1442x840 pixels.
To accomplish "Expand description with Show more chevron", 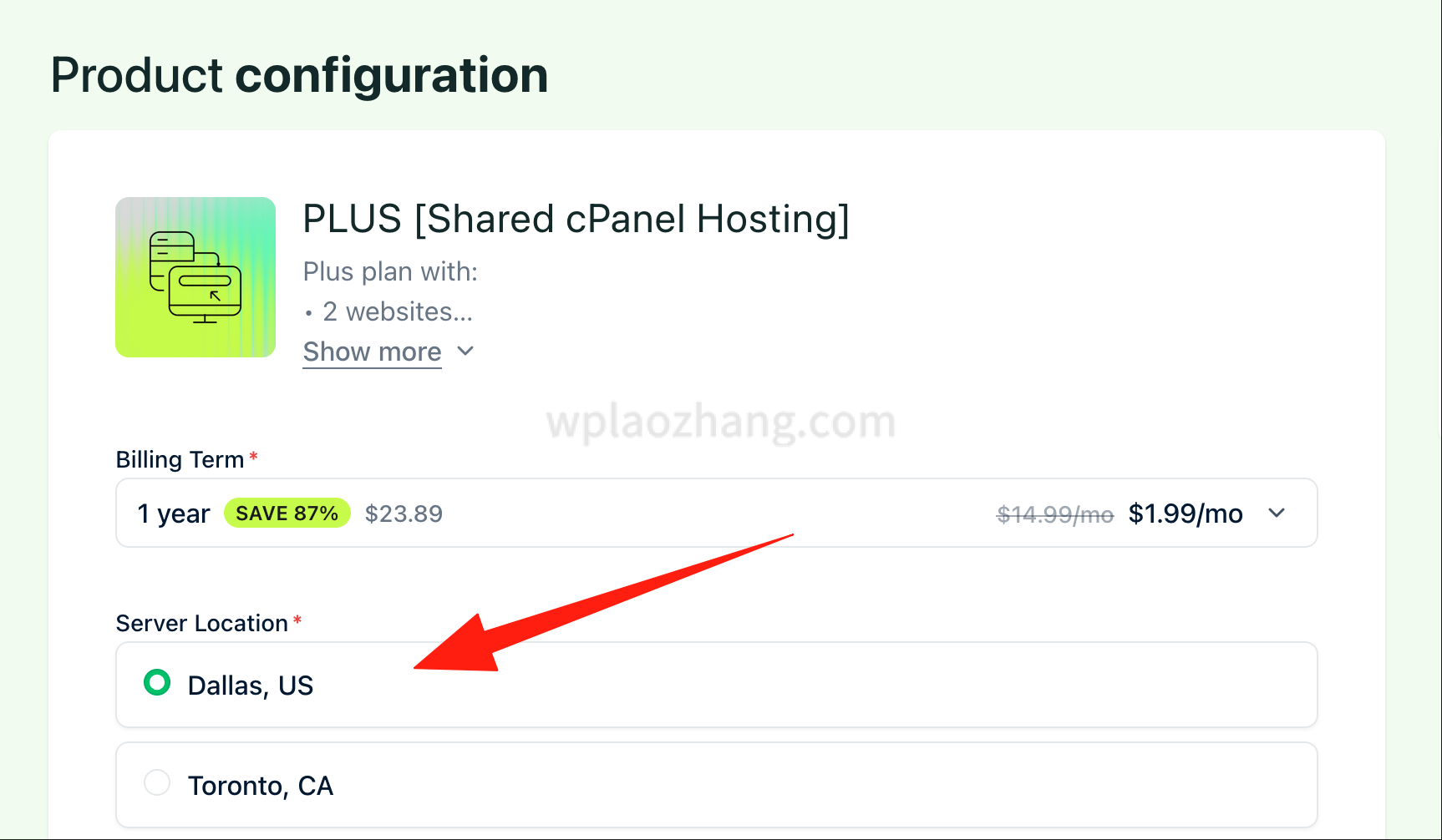I will (466, 352).
